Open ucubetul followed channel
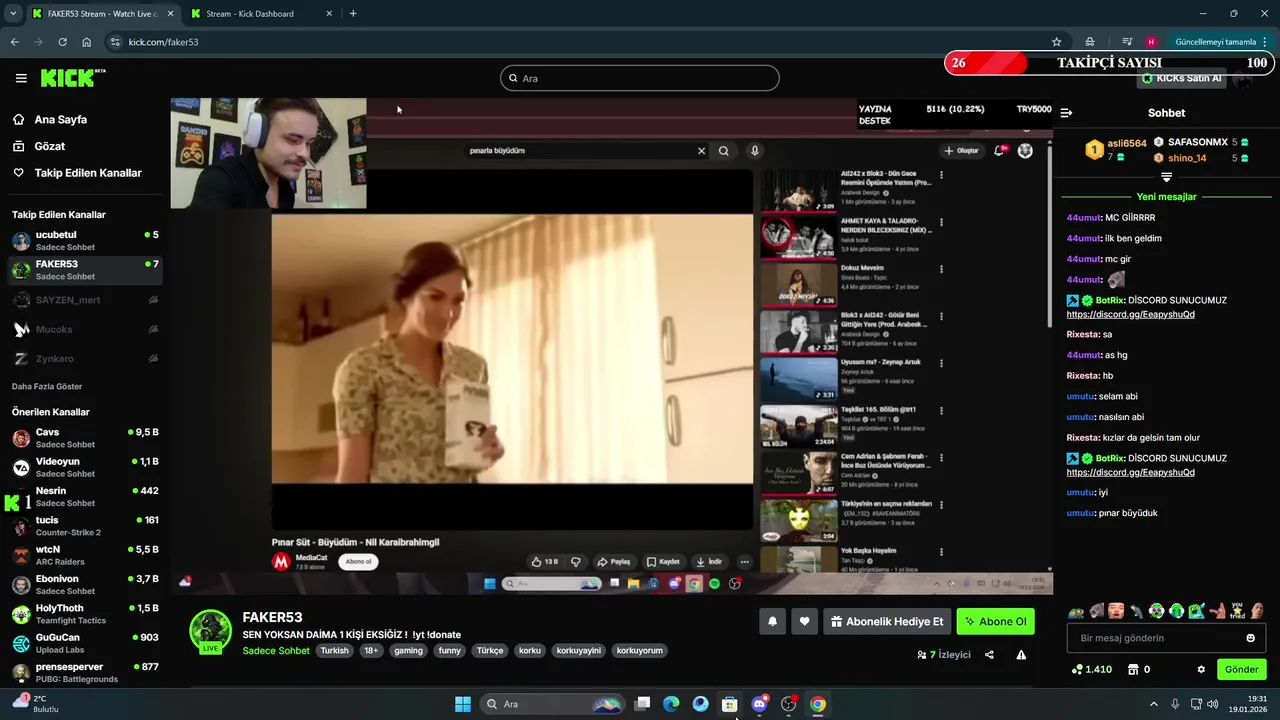1280x720 pixels. pos(85,240)
